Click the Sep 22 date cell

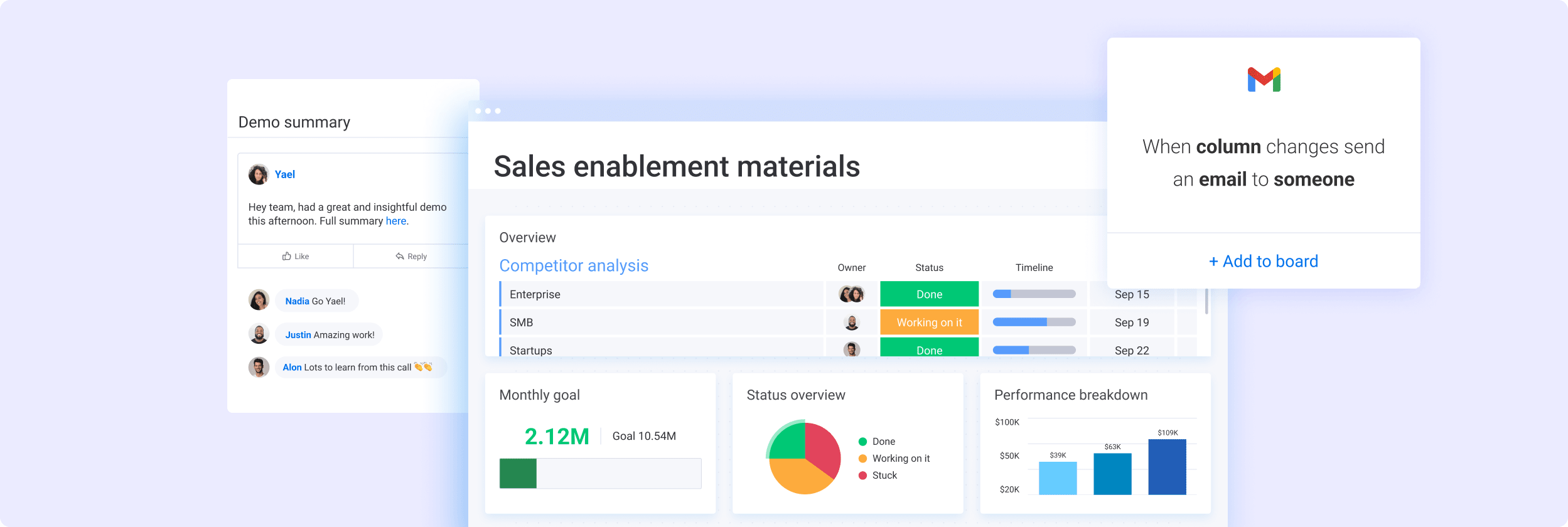click(x=1132, y=348)
